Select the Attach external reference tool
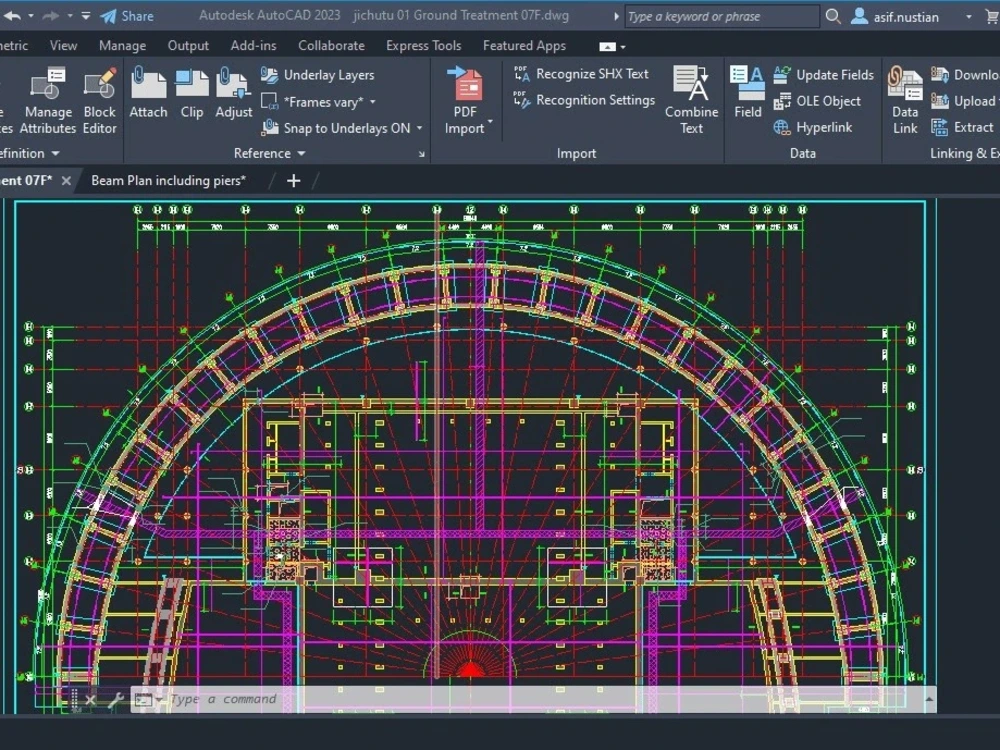The width and height of the screenshot is (1000, 750). (148, 95)
